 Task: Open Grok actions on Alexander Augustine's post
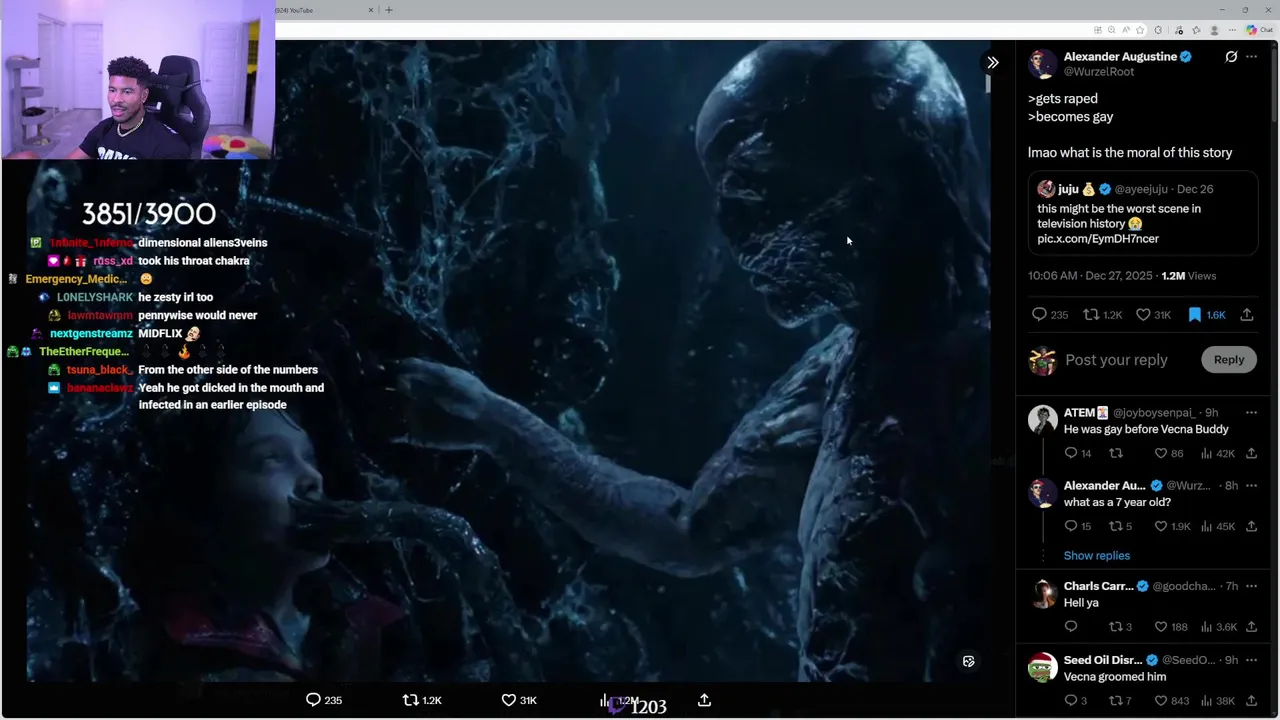coord(1231,57)
